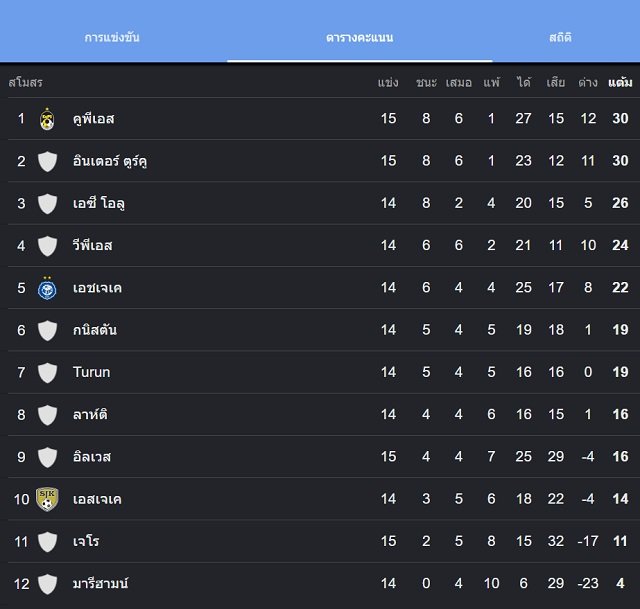640x609 pixels.
Task: Click the แต้ม points column header
Action: 620,83
